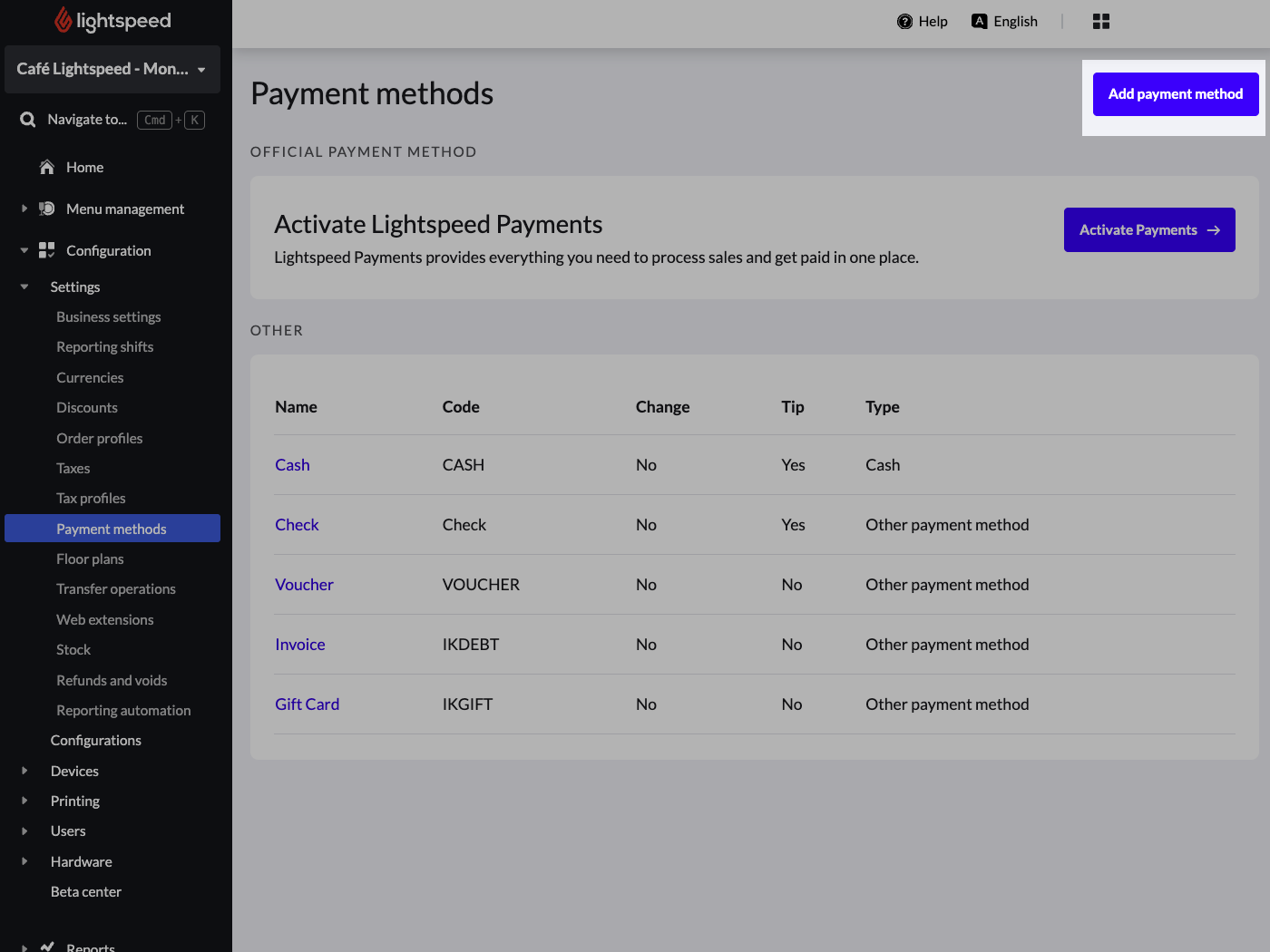Click the search magnifier icon
Image resolution: width=1270 pixels, height=952 pixels.
(x=28, y=120)
